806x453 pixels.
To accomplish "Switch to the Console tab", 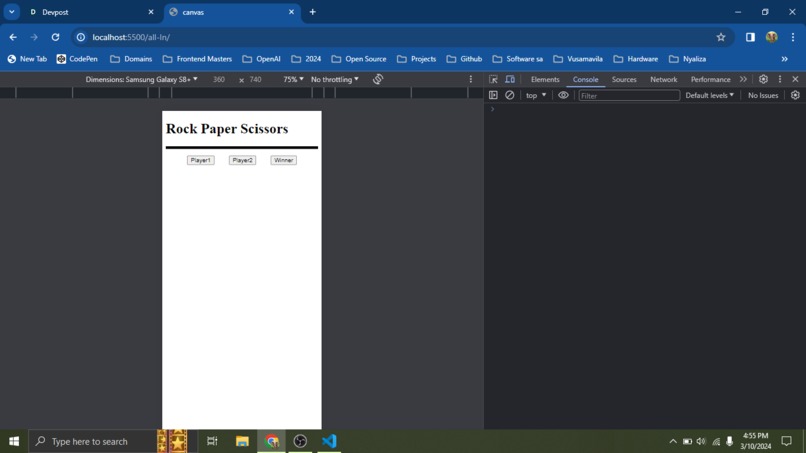I will (585, 79).
